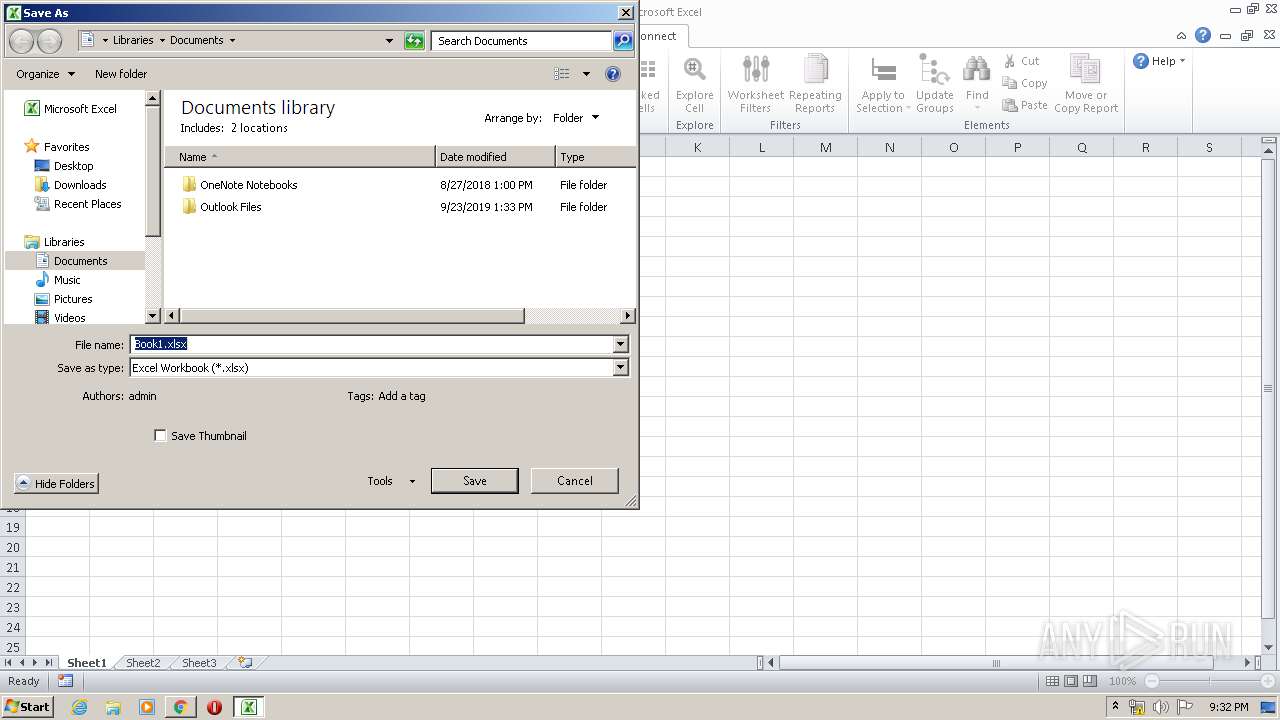The height and width of the screenshot is (720, 1280).
Task: Toggle the Save Thumbnail checkbox
Action: (x=160, y=436)
